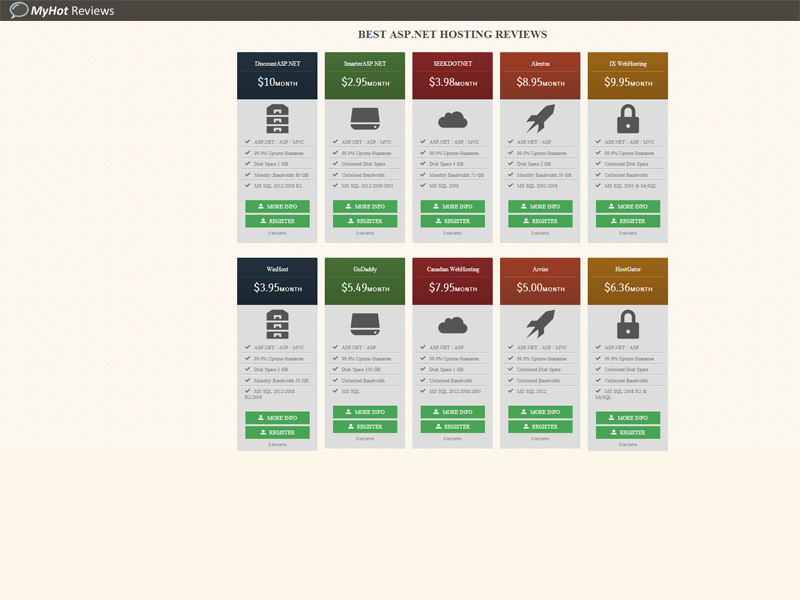Click the $9.95 month price
Image resolution: width=800 pixels, height=600 pixels.
point(628,82)
